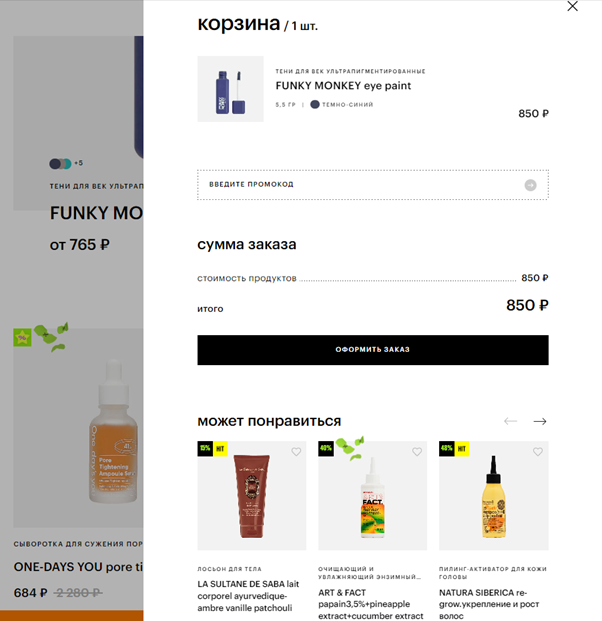Show next recommended products with right arrow
Image resolution: width=602 pixels, height=621 pixels.
(540, 421)
